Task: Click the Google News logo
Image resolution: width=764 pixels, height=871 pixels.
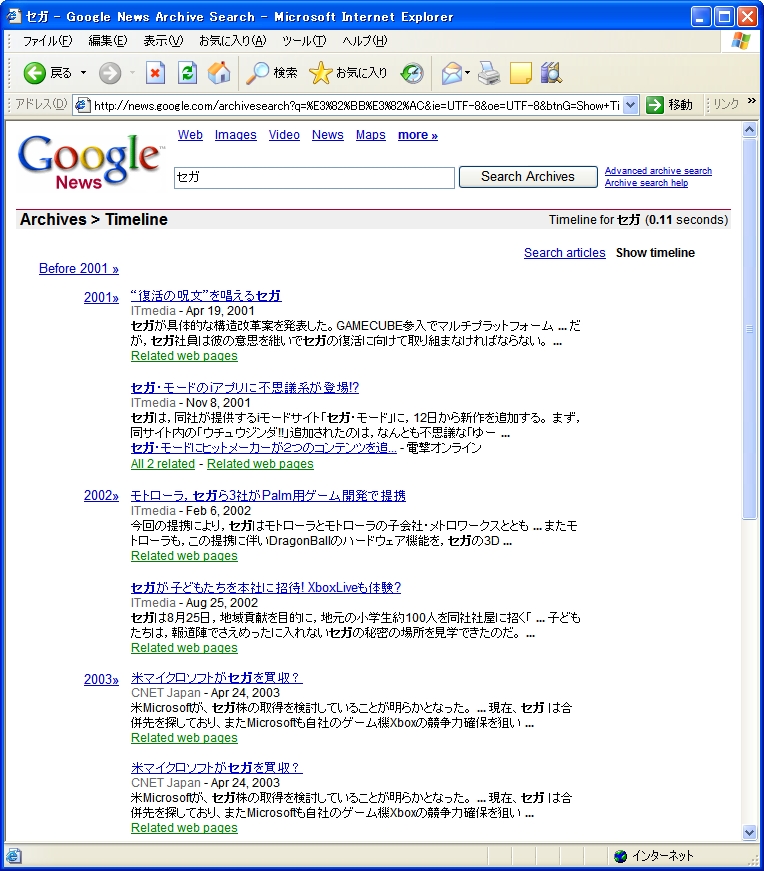Action: 91,160
